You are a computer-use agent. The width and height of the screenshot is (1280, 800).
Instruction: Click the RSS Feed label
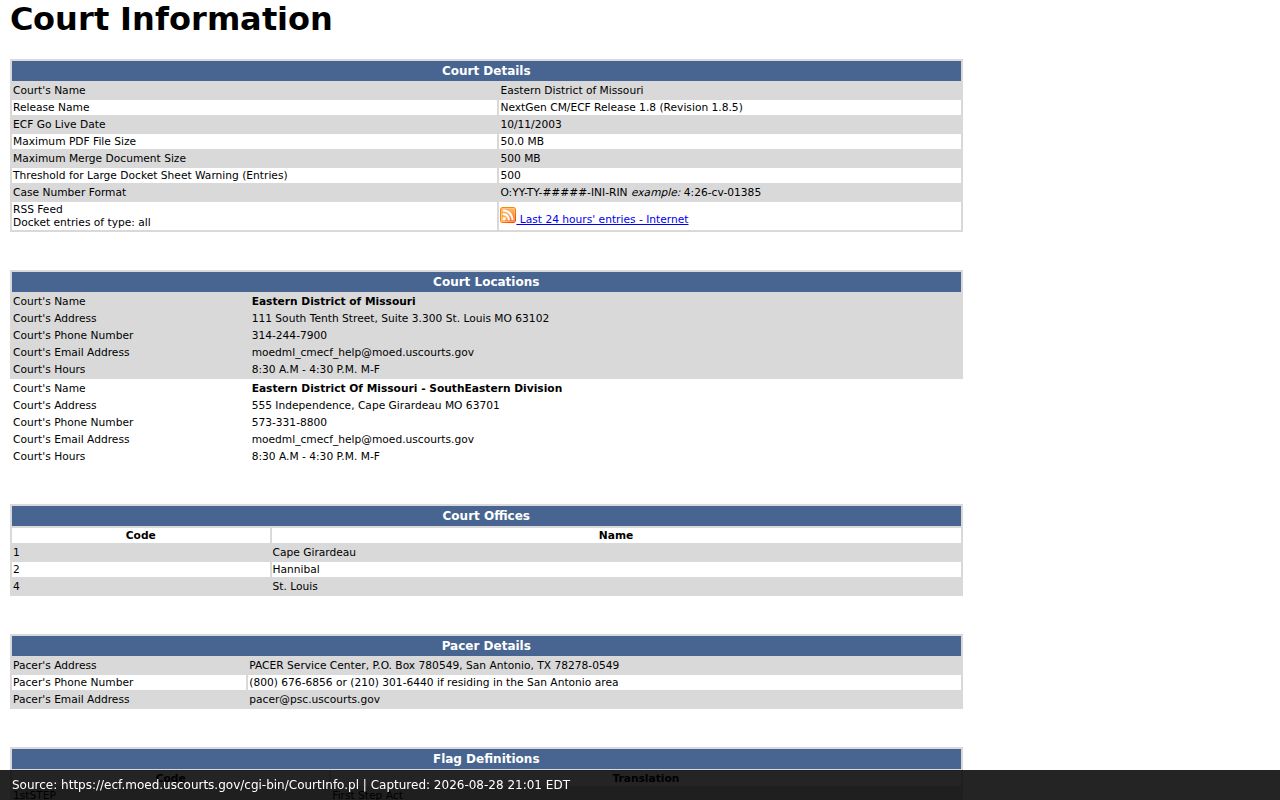coord(38,209)
